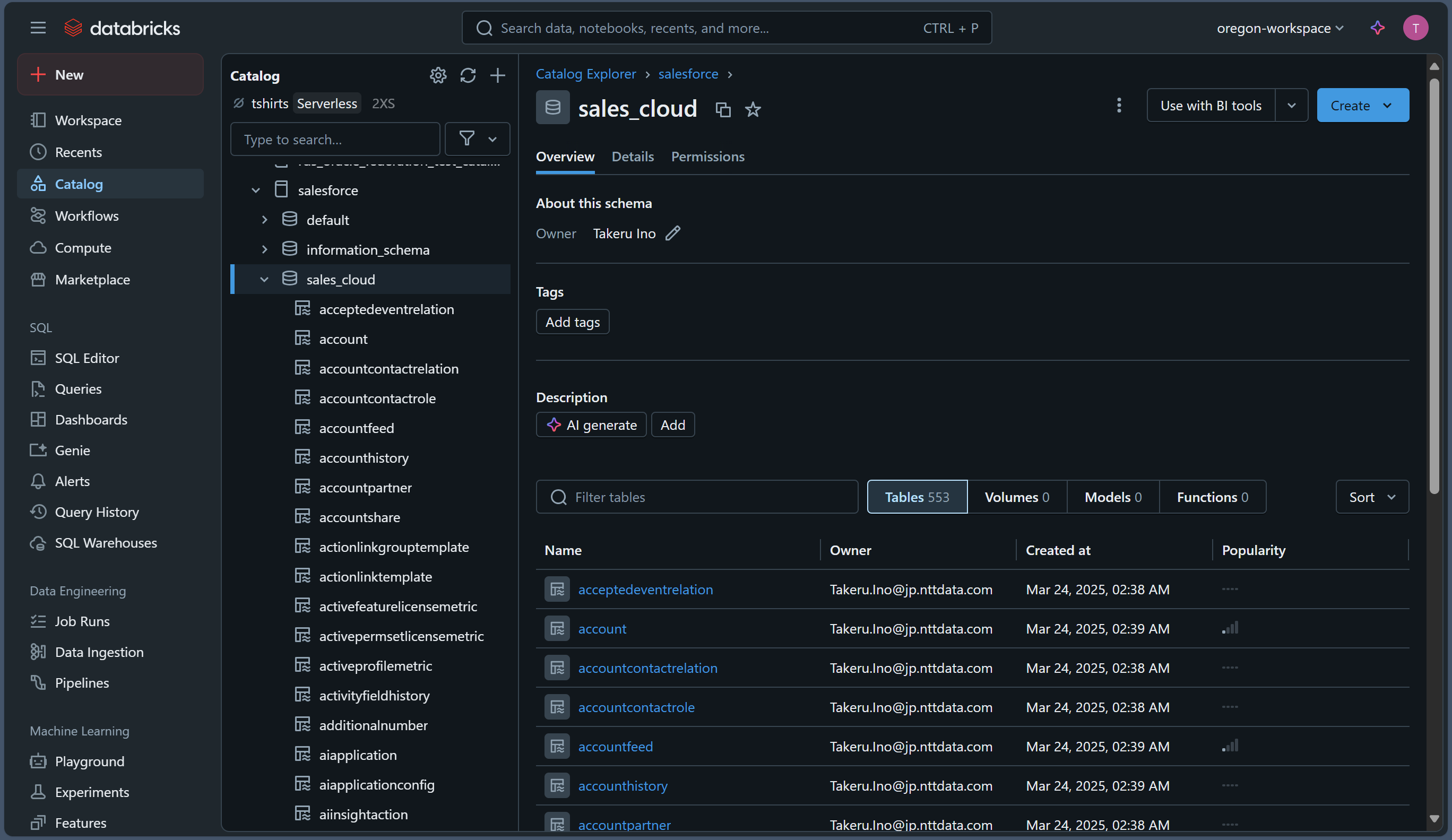Click the AI generate description button

591,425
